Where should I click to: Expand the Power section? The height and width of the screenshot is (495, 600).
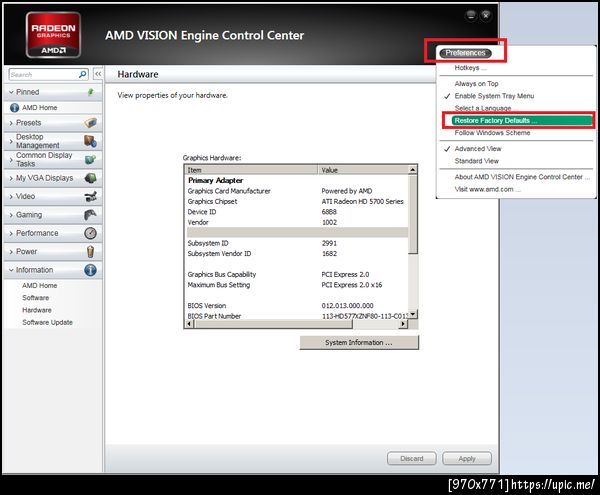[x=11, y=252]
